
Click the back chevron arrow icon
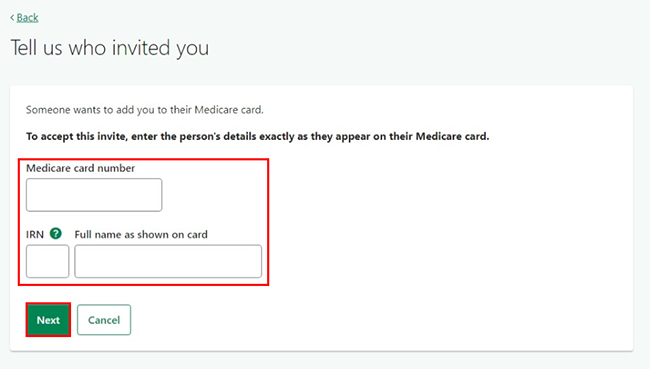coord(12,17)
